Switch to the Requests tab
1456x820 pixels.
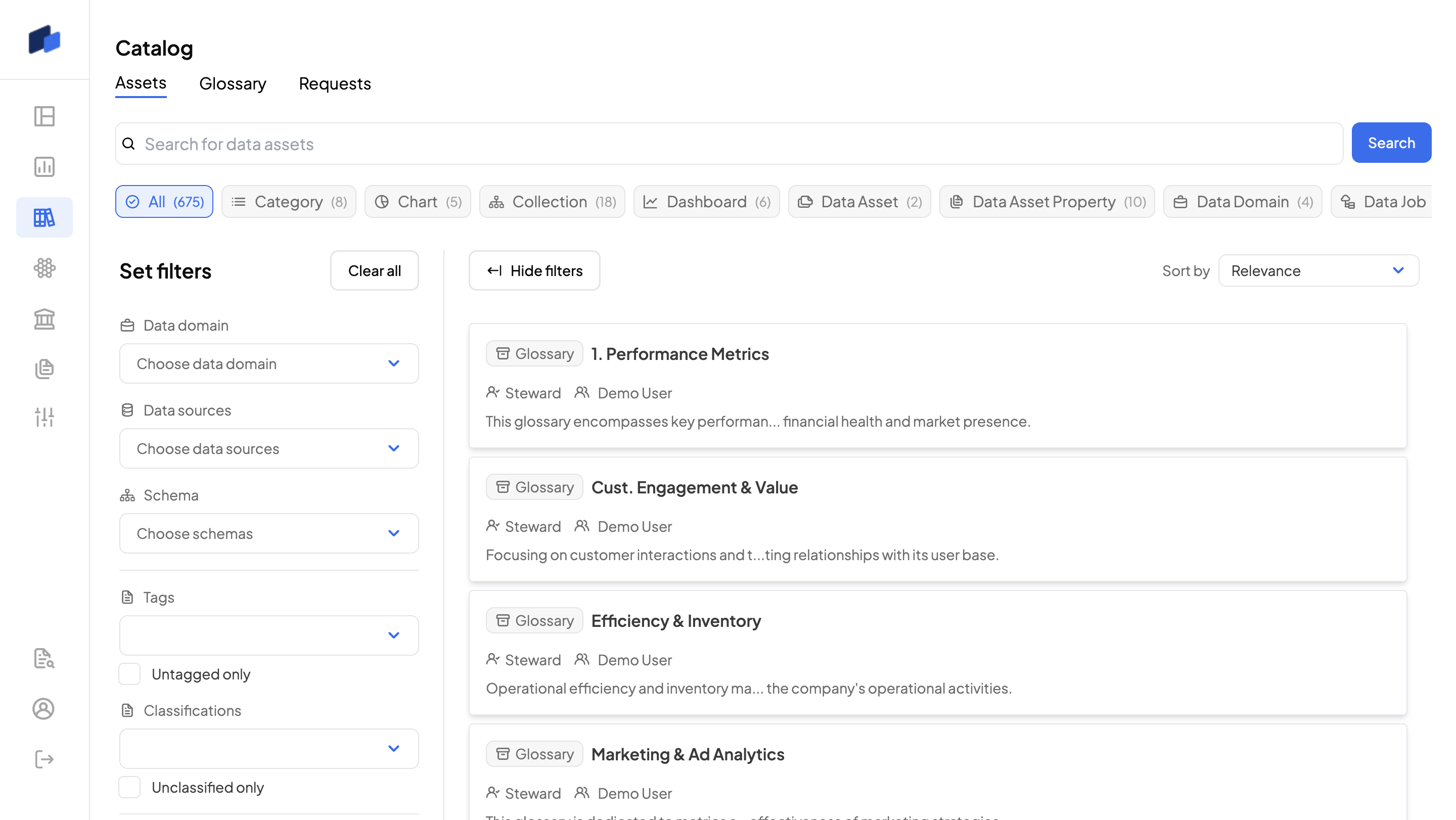coord(335,83)
